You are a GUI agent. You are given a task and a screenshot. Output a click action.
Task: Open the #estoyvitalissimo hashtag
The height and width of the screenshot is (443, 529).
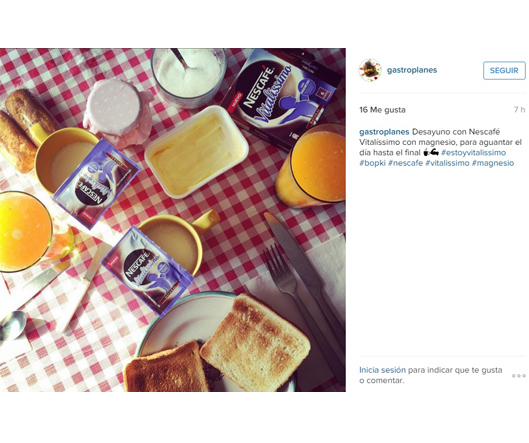[473, 153]
